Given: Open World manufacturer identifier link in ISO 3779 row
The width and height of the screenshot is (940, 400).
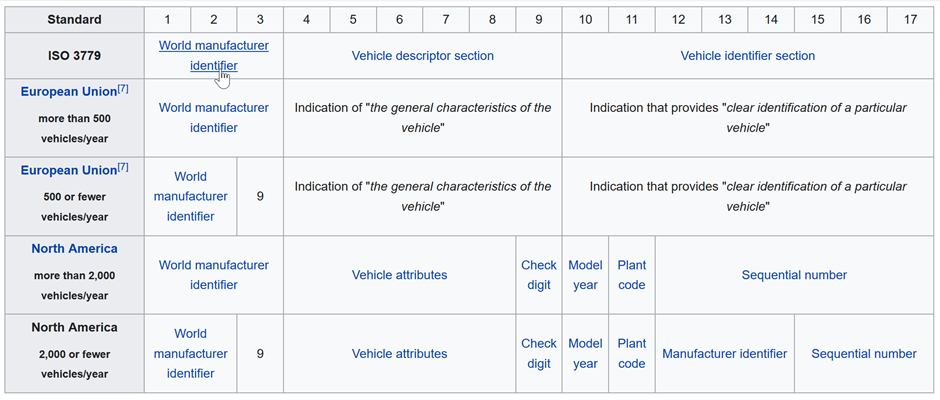Looking at the screenshot, I should pyautogui.click(x=214, y=56).
